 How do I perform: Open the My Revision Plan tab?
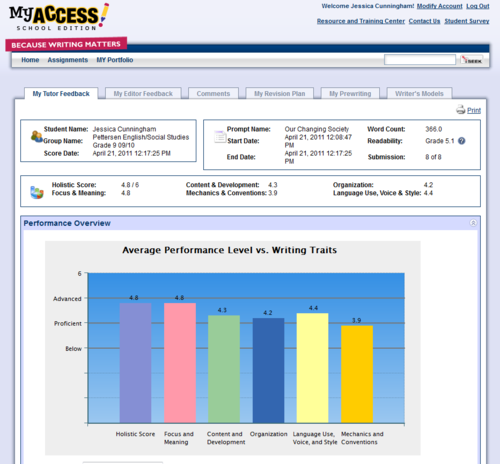[x=280, y=94]
